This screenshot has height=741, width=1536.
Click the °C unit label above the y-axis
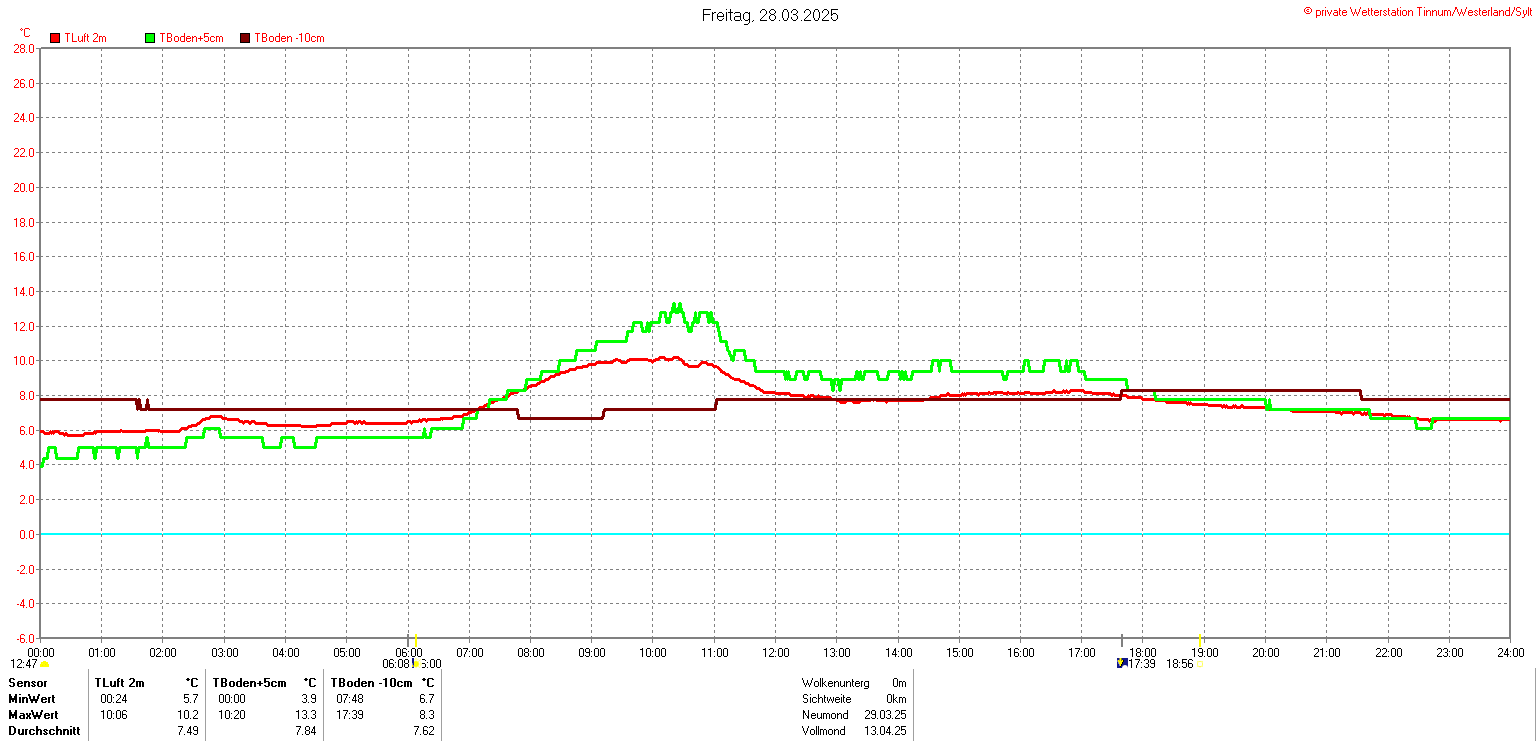pos(25,33)
